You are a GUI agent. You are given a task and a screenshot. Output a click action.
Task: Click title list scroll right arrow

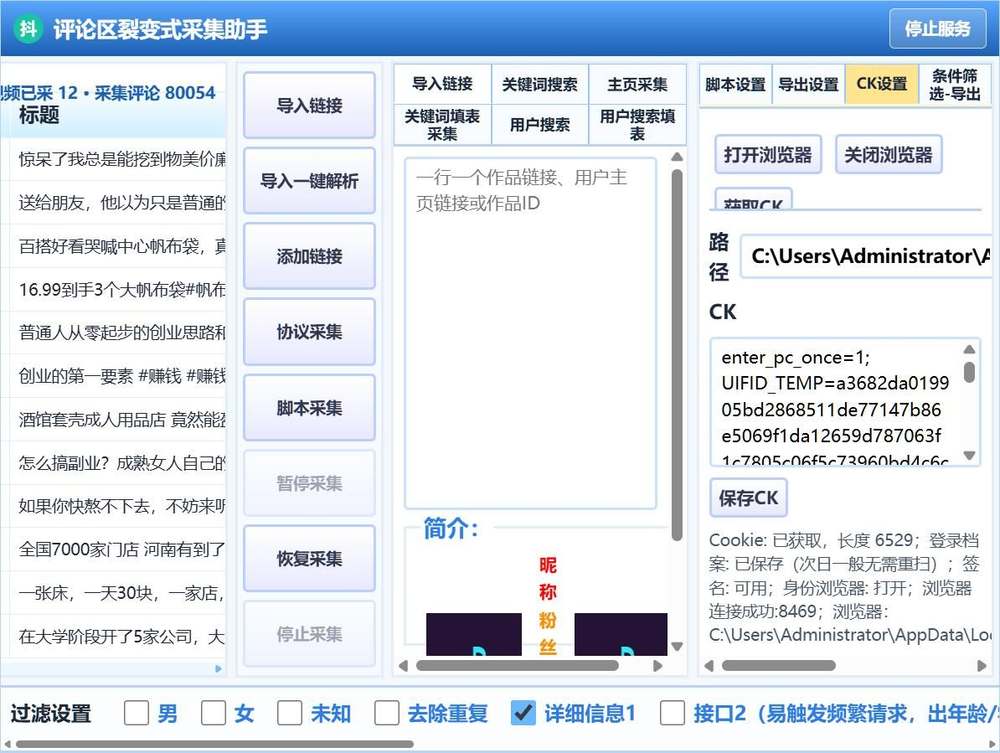point(218,669)
